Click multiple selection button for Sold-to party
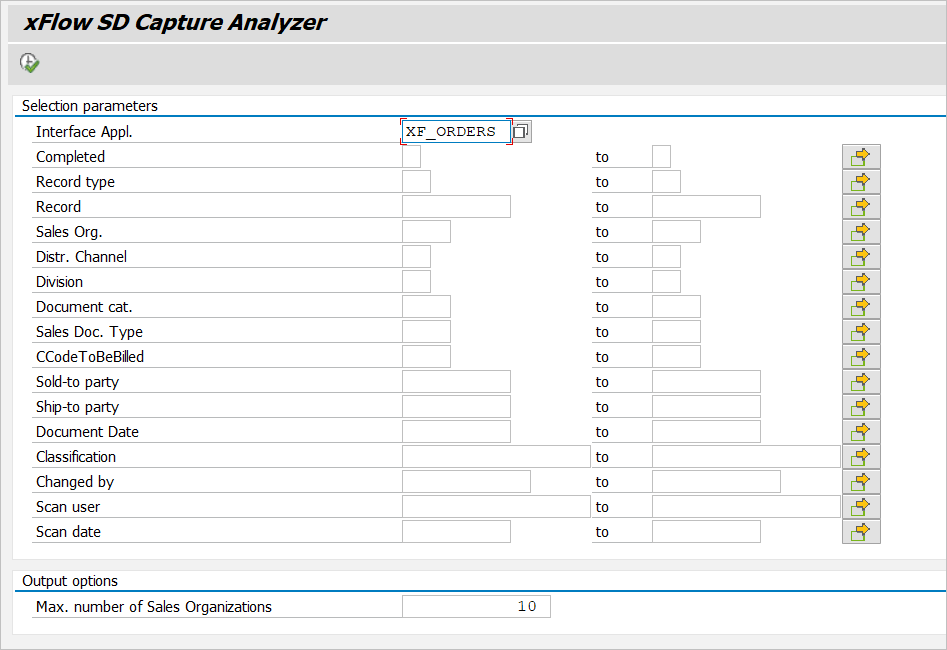Viewport: 947px width, 650px height. (x=860, y=382)
